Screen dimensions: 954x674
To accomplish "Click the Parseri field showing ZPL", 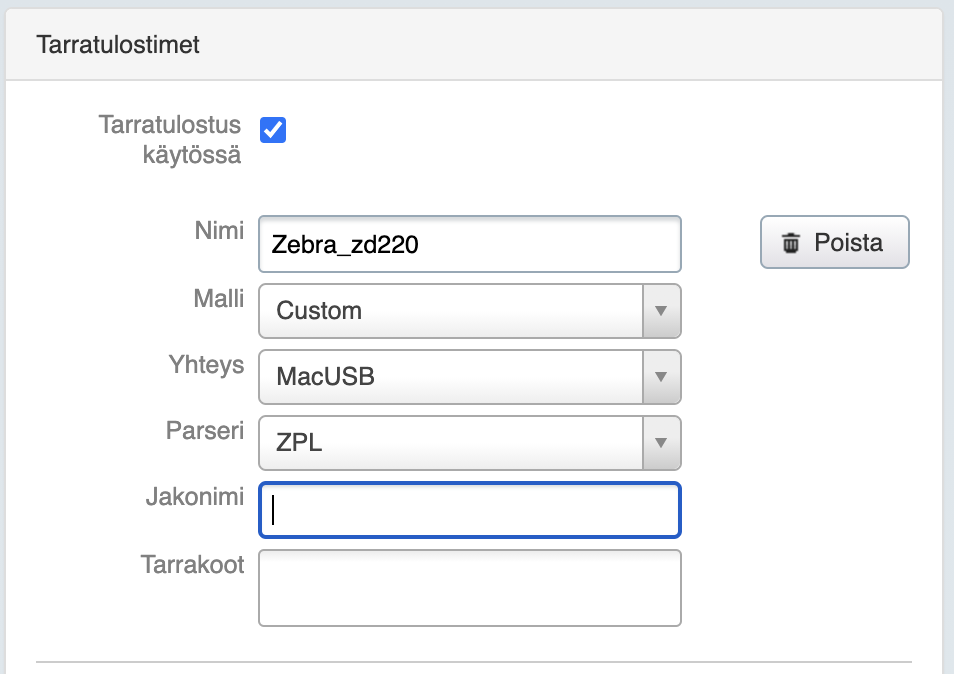I will point(450,443).
